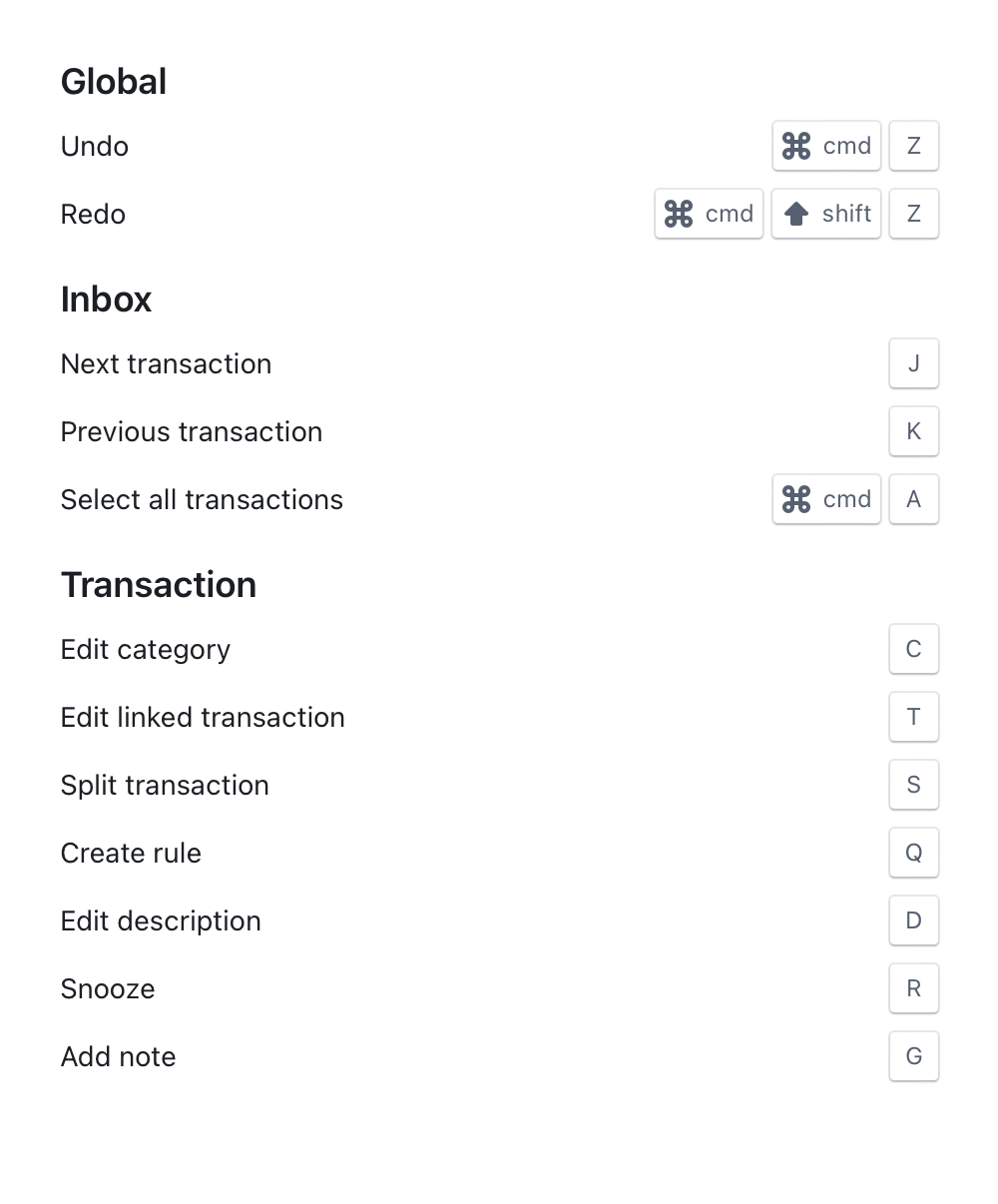Select the R keycap for Snooze
The height and width of the screenshot is (1204, 998).
(913, 988)
